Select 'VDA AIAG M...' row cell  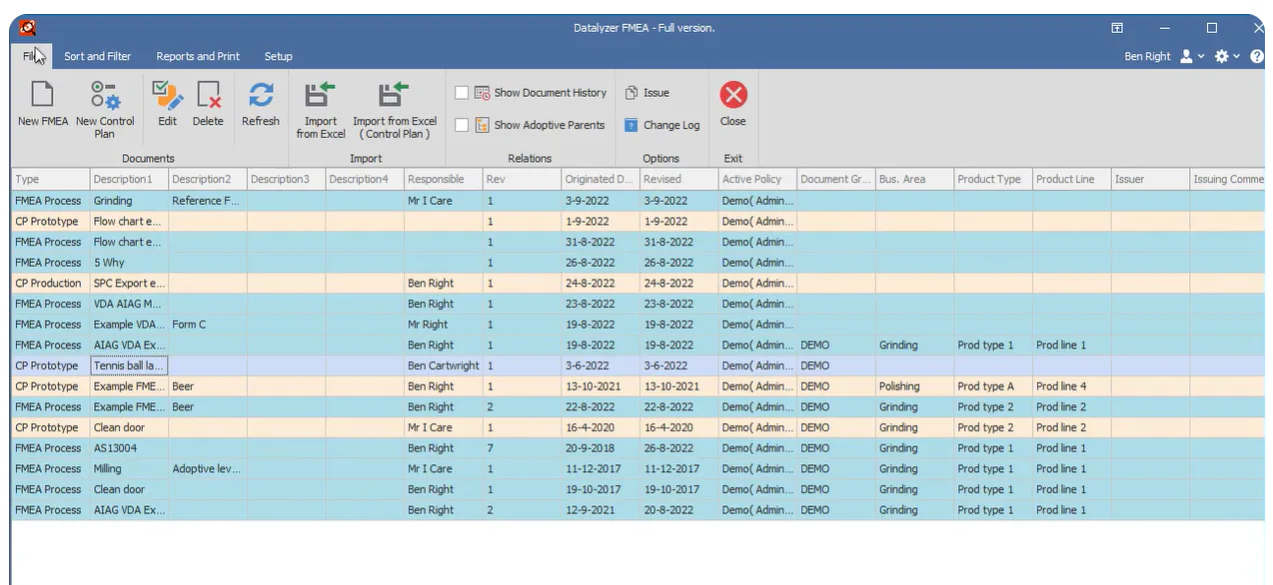pyautogui.click(x=130, y=304)
